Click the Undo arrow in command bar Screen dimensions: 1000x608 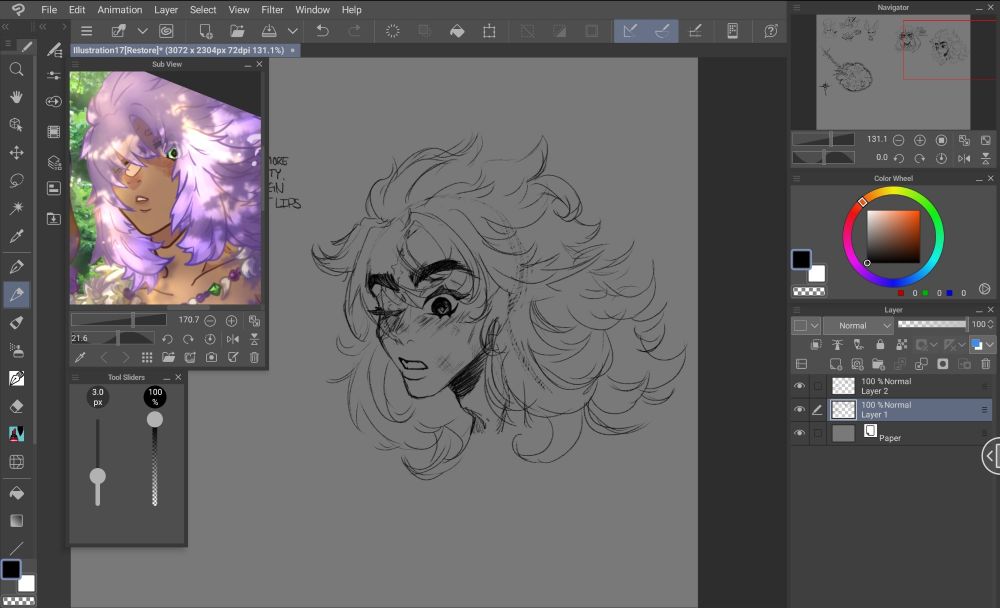click(322, 31)
